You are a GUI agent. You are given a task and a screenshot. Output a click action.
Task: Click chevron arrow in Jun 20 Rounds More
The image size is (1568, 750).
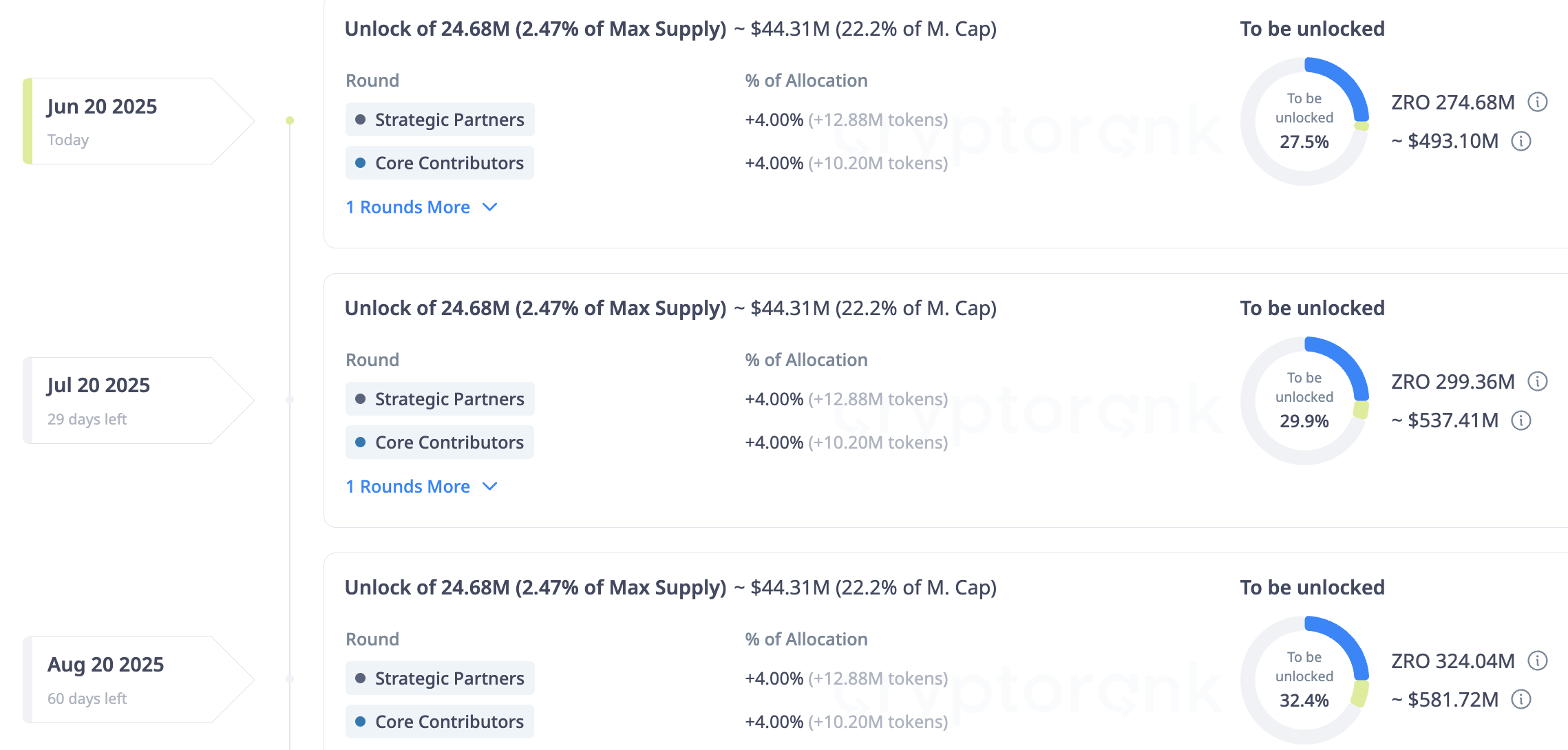tap(490, 207)
